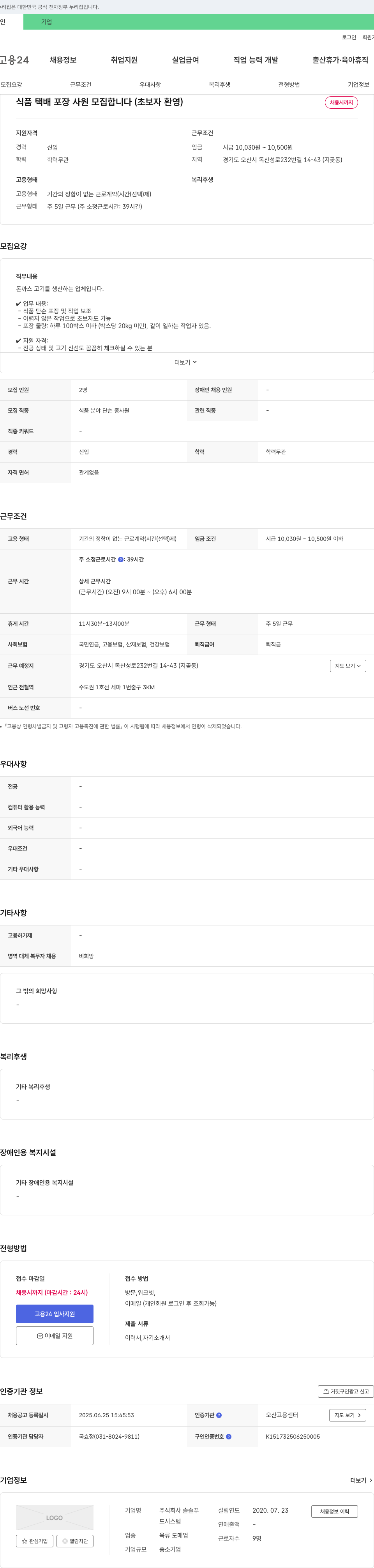Image resolution: width=374 pixels, height=1568 pixels.
Task: Click the job title 식품 택배 포장 사원 모집합니다
Action: 99,102
